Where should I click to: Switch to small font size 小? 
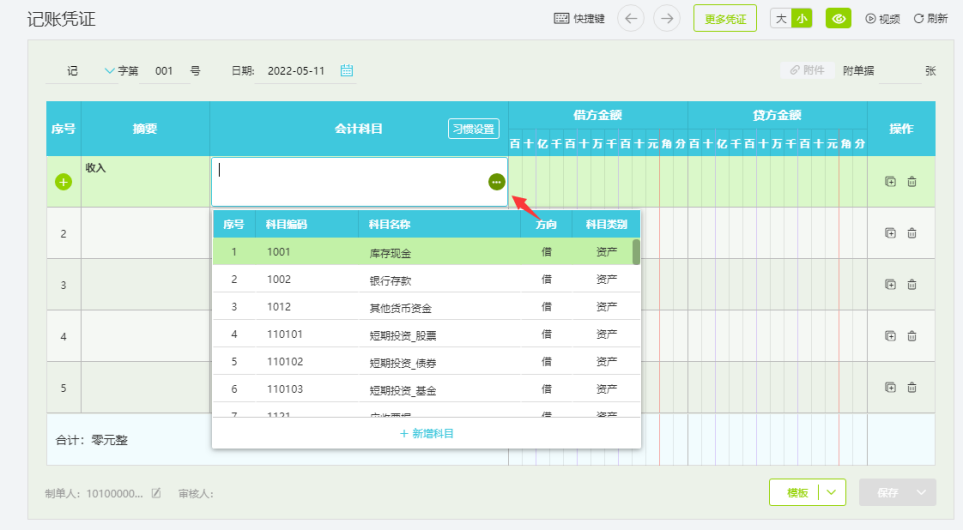click(801, 18)
